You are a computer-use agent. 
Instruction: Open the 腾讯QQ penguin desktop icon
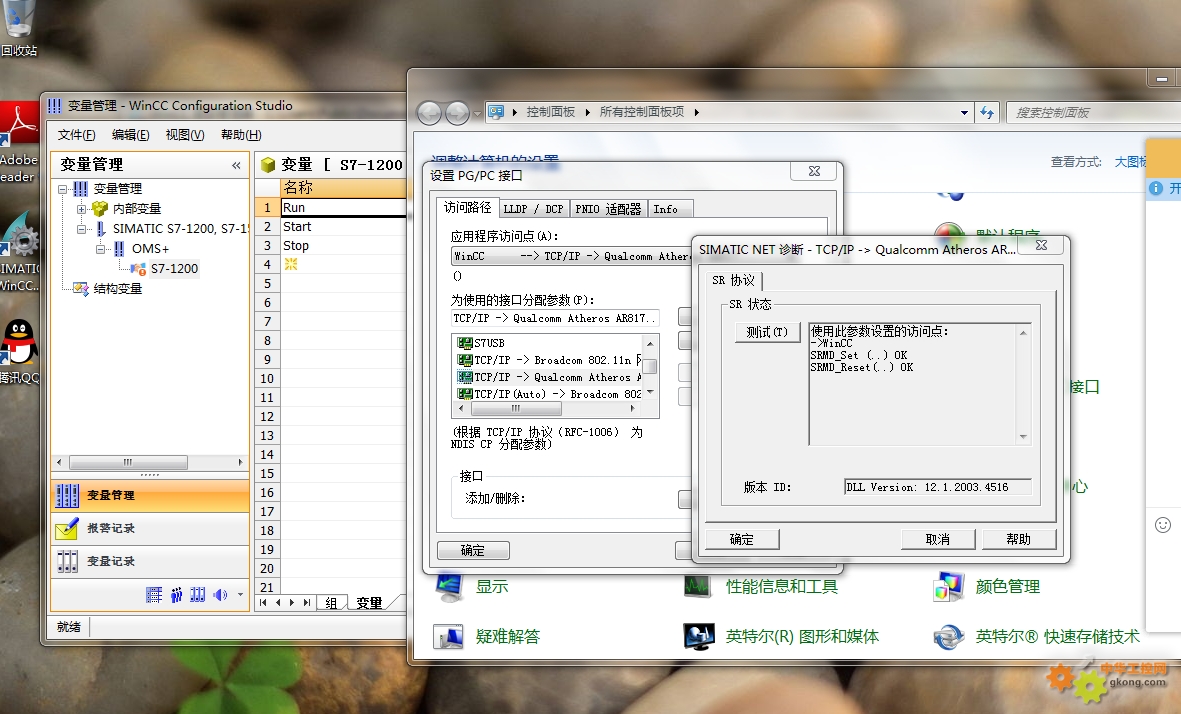pyautogui.click(x=18, y=350)
